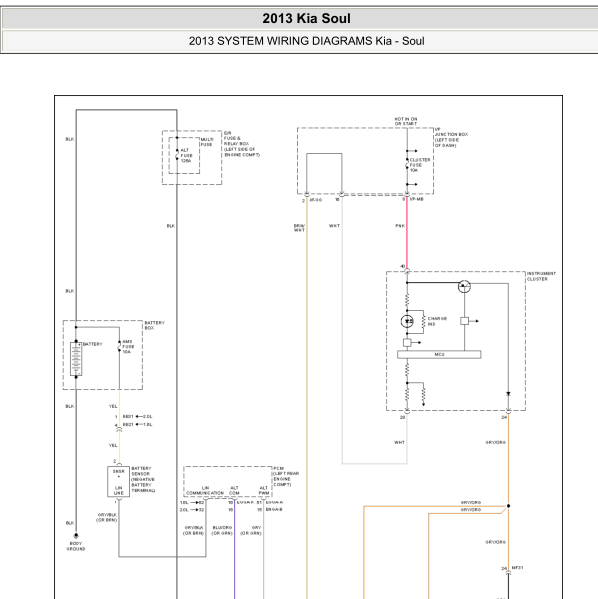
Task: Click the "BODY GROUND" label
Action: (76, 546)
